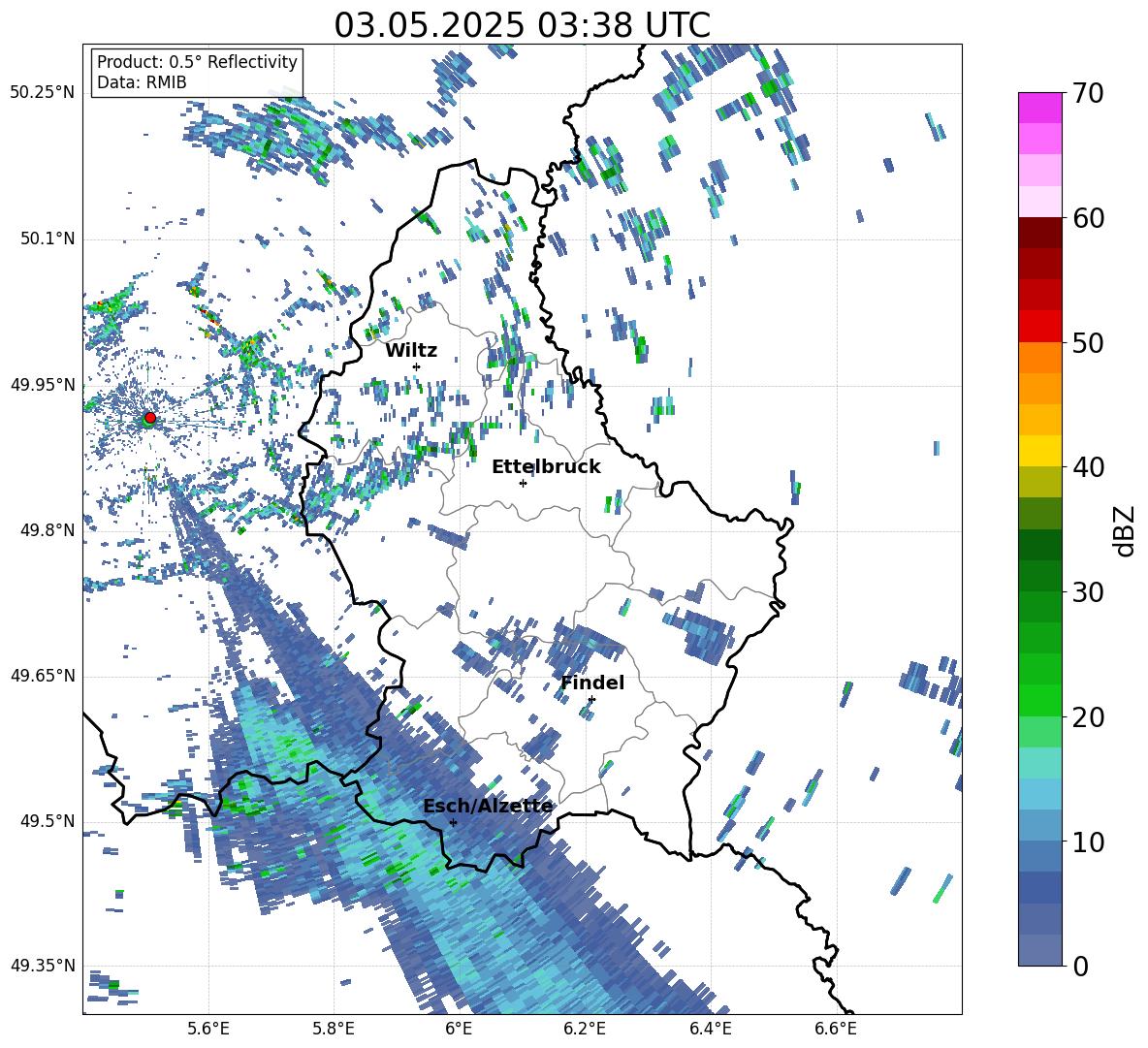Click colorbar tick label 50
The image size is (1148, 1048).
(1088, 342)
